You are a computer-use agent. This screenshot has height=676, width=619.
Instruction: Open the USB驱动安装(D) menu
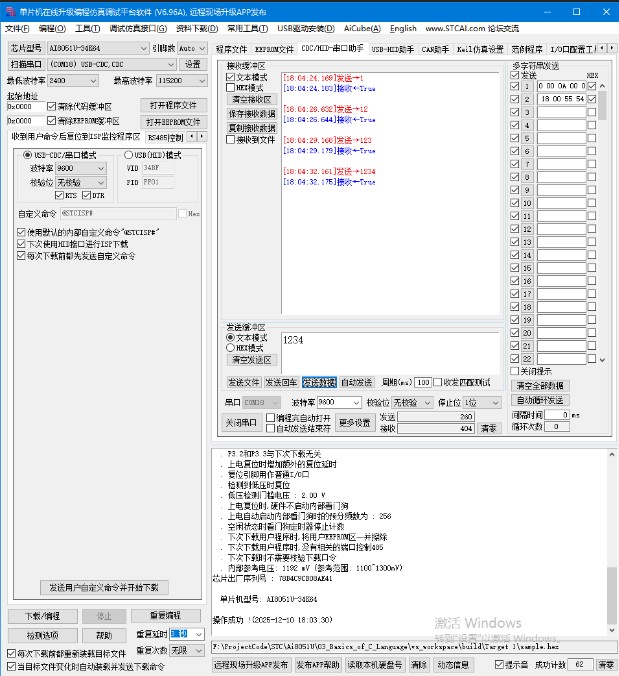click(306, 28)
